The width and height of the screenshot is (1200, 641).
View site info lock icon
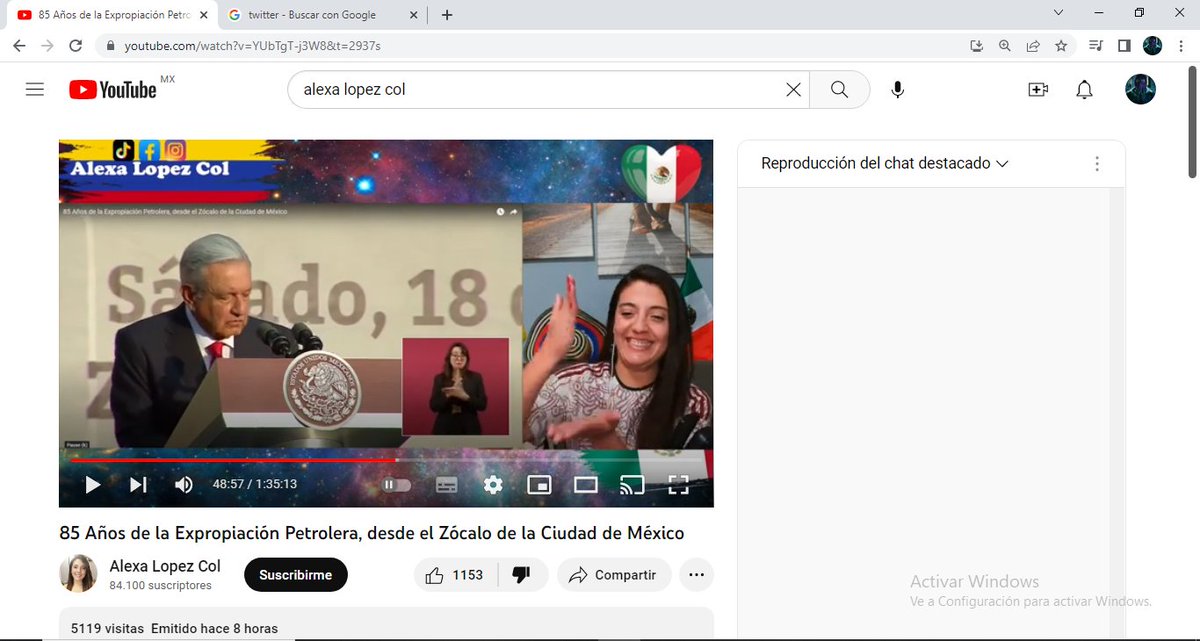point(109,46)
